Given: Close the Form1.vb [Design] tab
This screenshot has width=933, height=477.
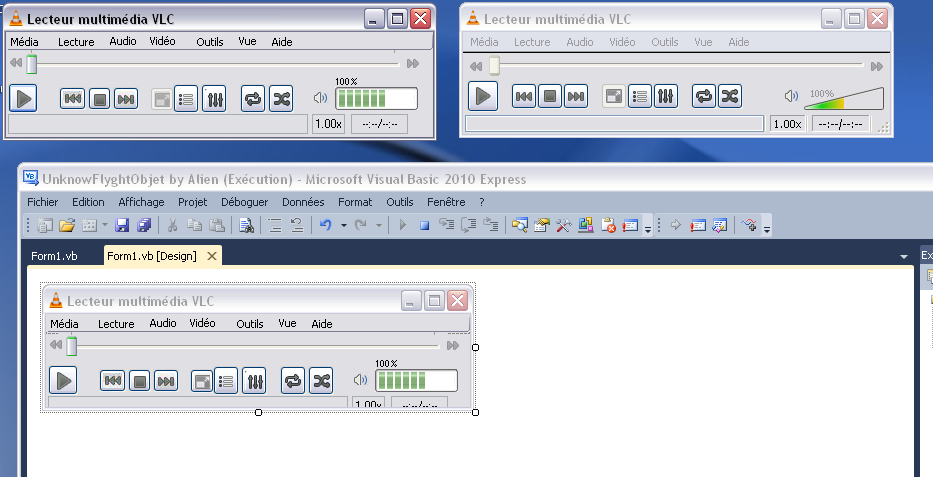Looking at the screenshot, I should 212,256.
